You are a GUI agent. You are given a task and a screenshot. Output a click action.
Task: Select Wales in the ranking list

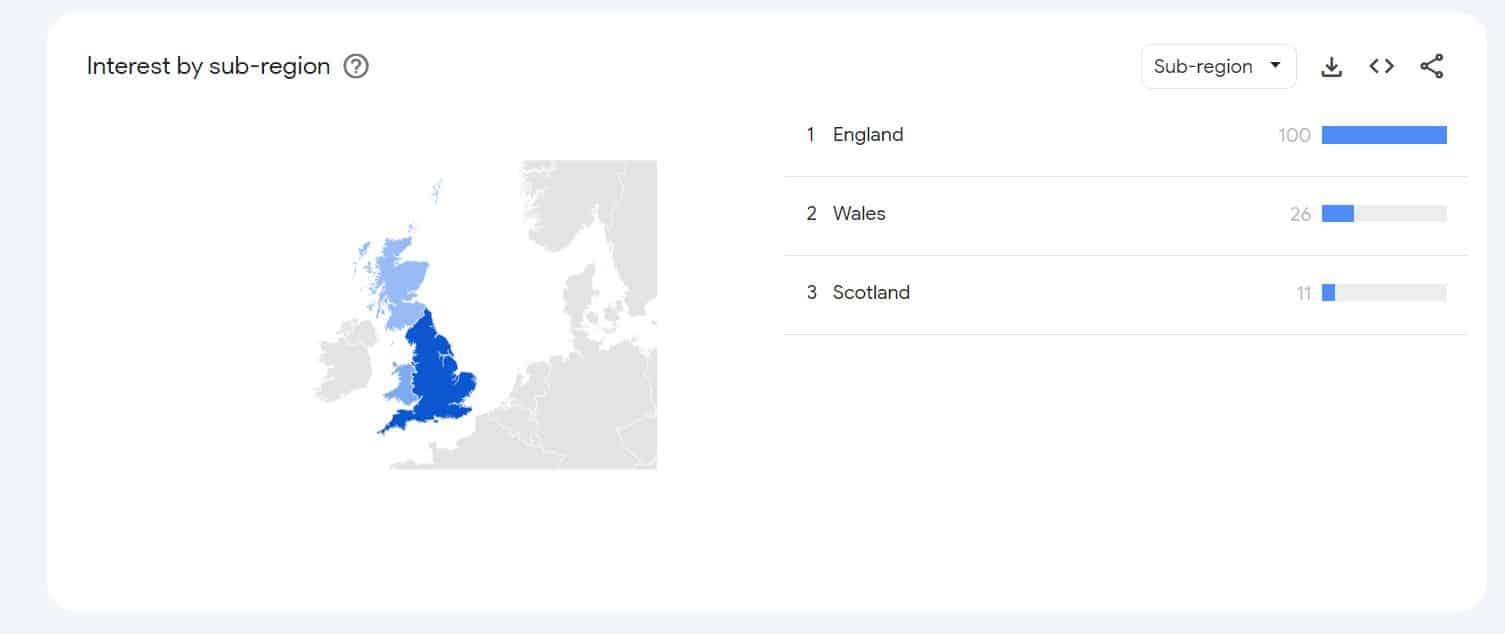point(859,214)
